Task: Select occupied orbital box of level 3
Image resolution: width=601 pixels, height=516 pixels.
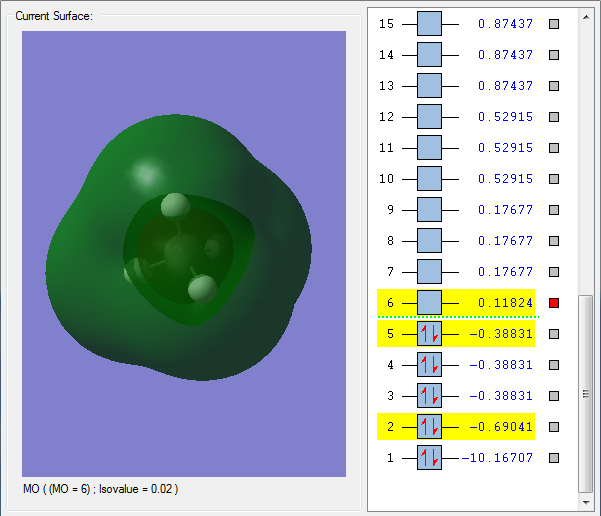Action: pyautogui.click(x=429, y=396)
